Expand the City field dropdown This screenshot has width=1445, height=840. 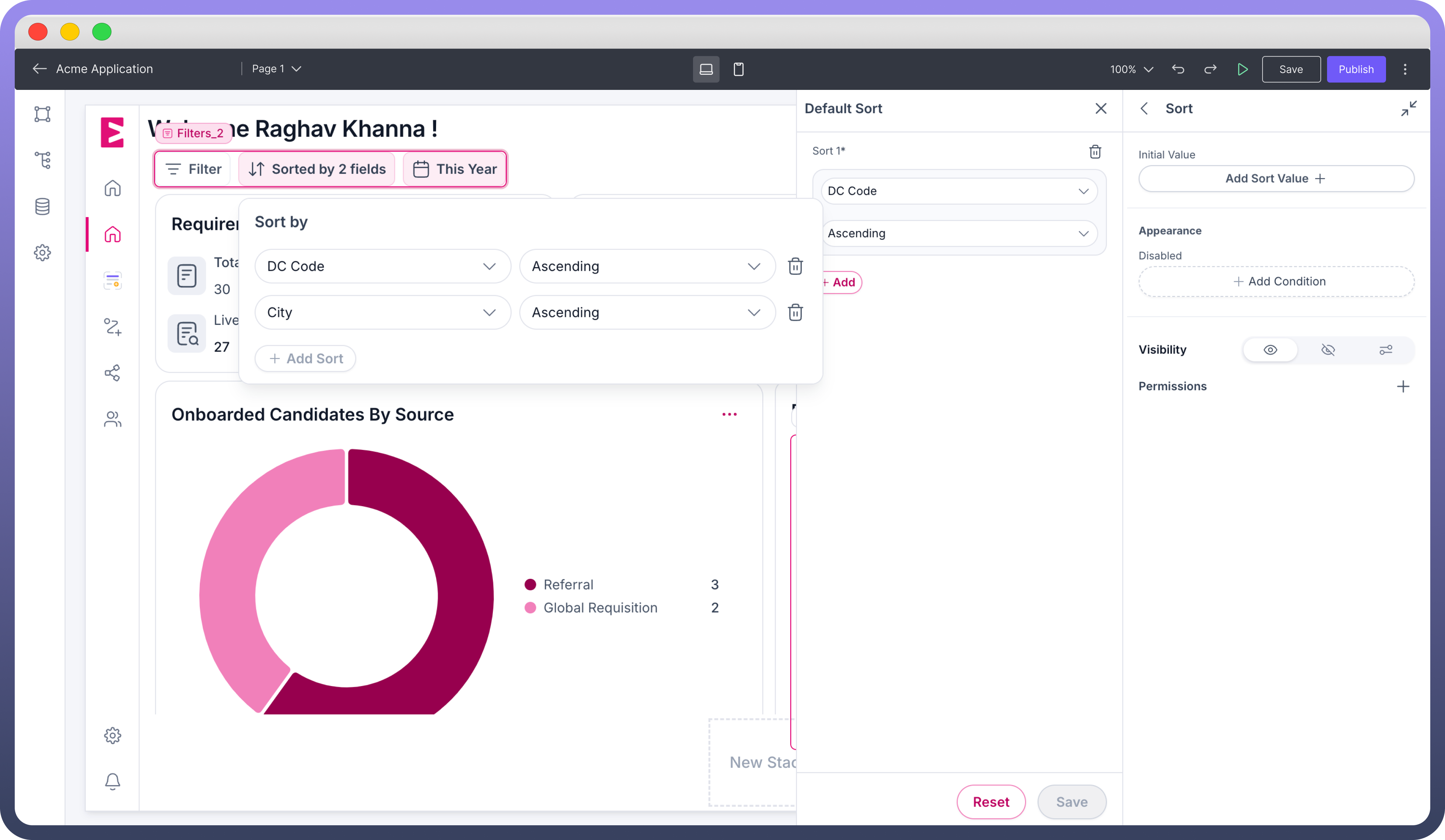coord(383,312)
